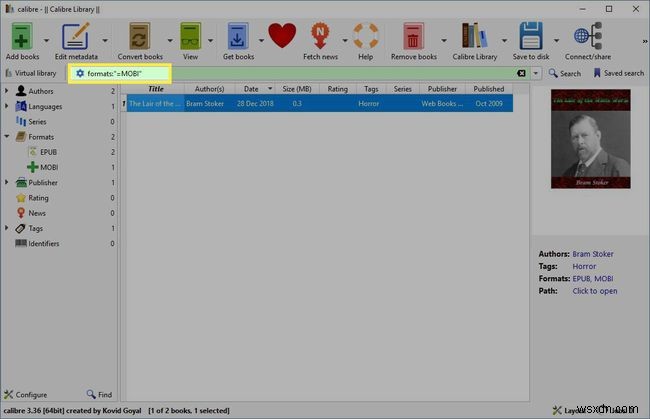The image size is (650, 419).
Task: Expand the Tags category
Action: (6, 228)
